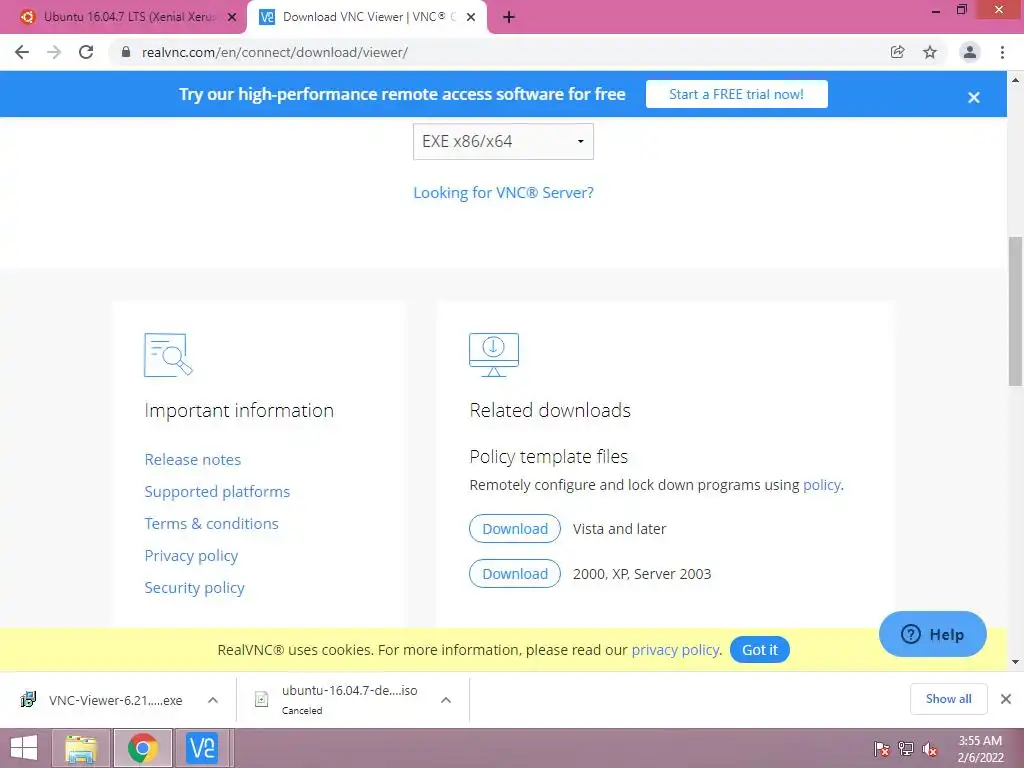Open network status tray icon
This screenshot has height=768, width=1024.
(x=906, y=749)
